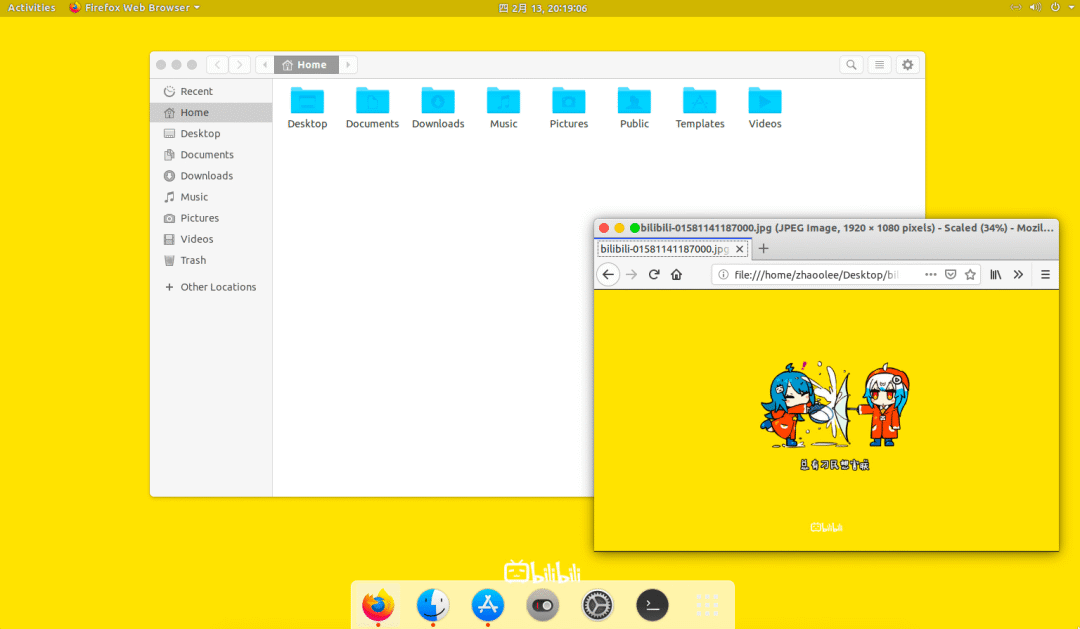
Task: Open the power menu in the top bar
Action: click(1055, 8)
